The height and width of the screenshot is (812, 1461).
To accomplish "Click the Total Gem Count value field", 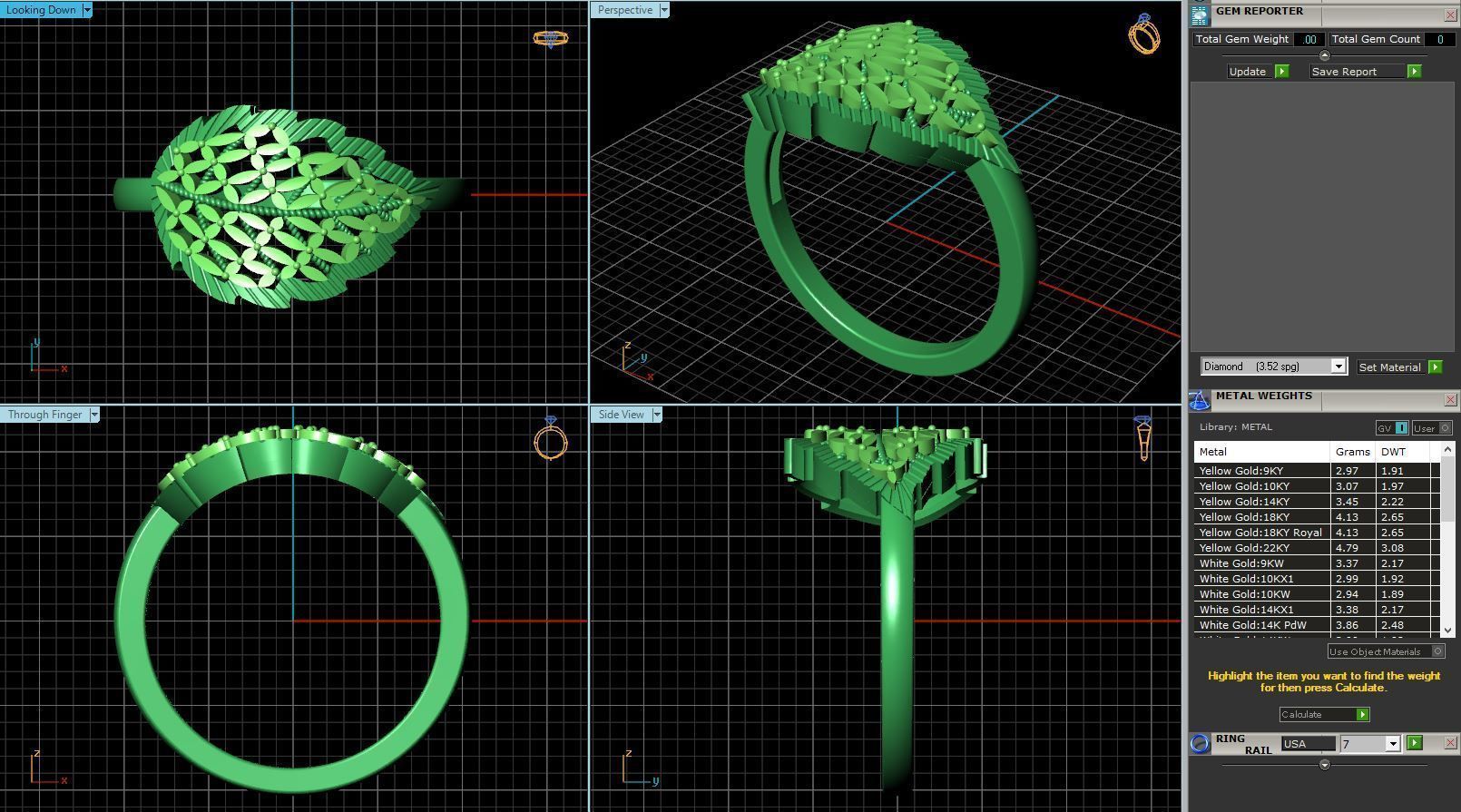I will 1439,39.
